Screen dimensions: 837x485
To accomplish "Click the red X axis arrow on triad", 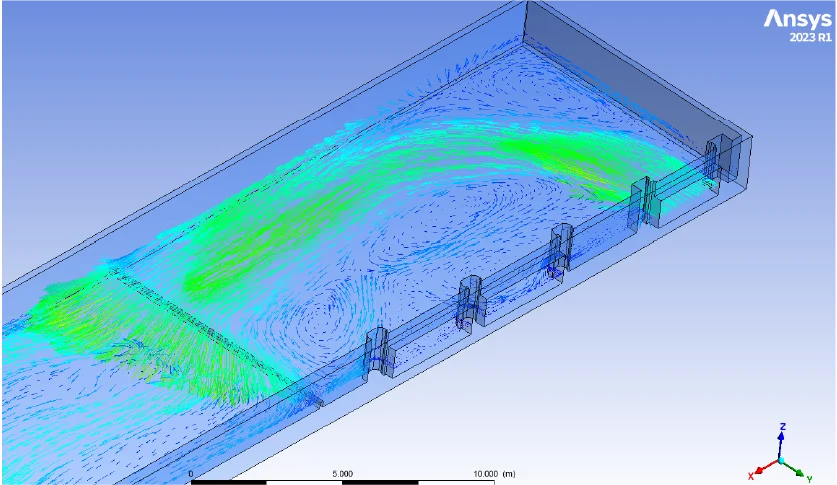I will point(765,468).
